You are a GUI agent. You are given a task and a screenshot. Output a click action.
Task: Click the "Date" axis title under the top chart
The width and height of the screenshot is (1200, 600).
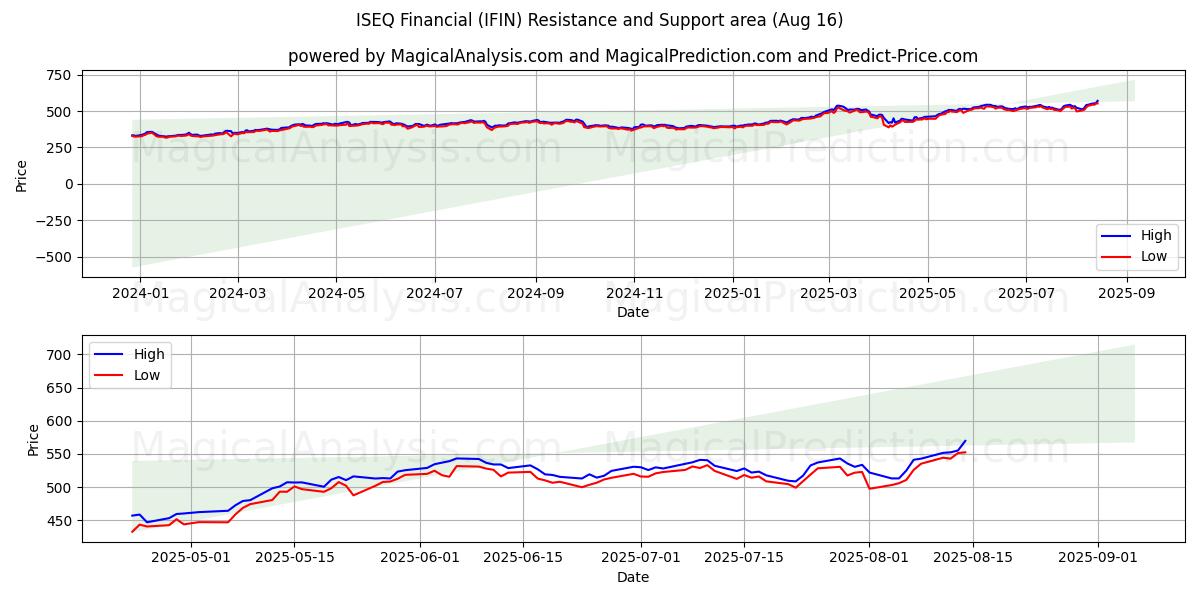[x=633, y=312]
